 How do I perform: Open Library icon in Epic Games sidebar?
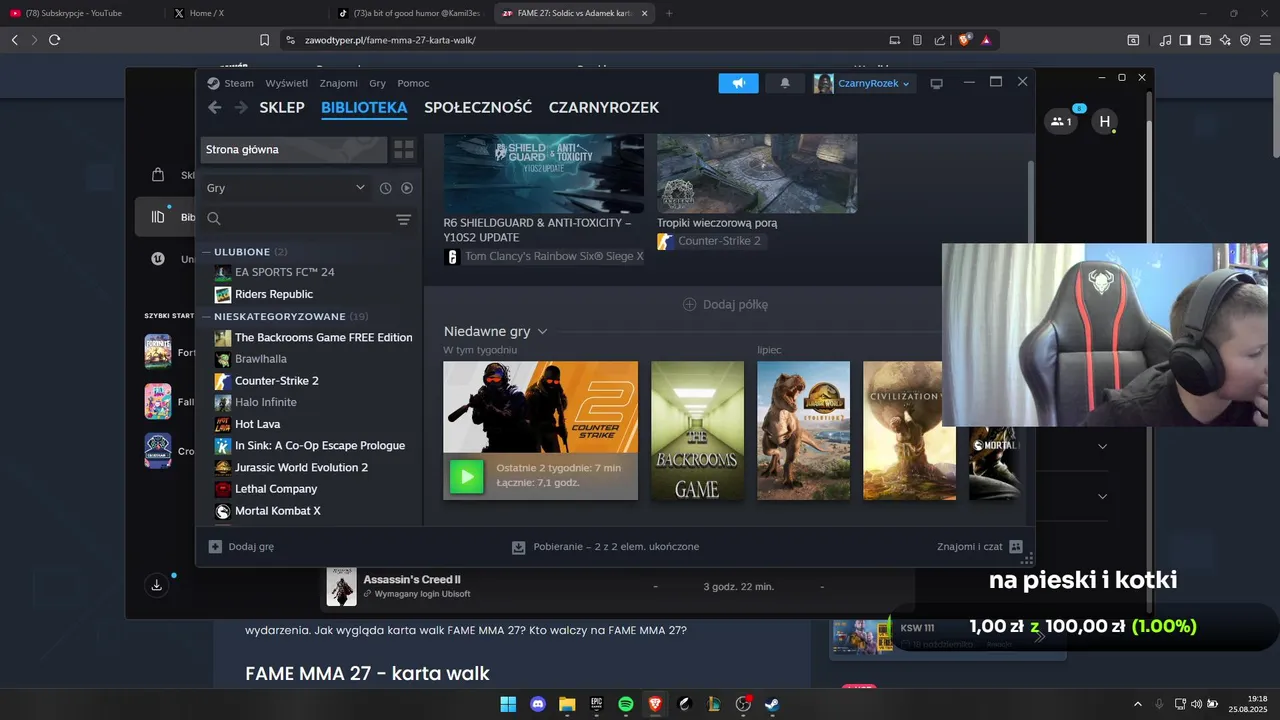pos(158,217)
